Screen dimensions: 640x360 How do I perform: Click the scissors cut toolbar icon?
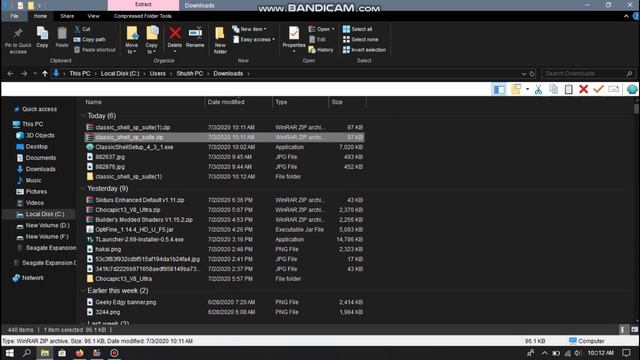538,89
